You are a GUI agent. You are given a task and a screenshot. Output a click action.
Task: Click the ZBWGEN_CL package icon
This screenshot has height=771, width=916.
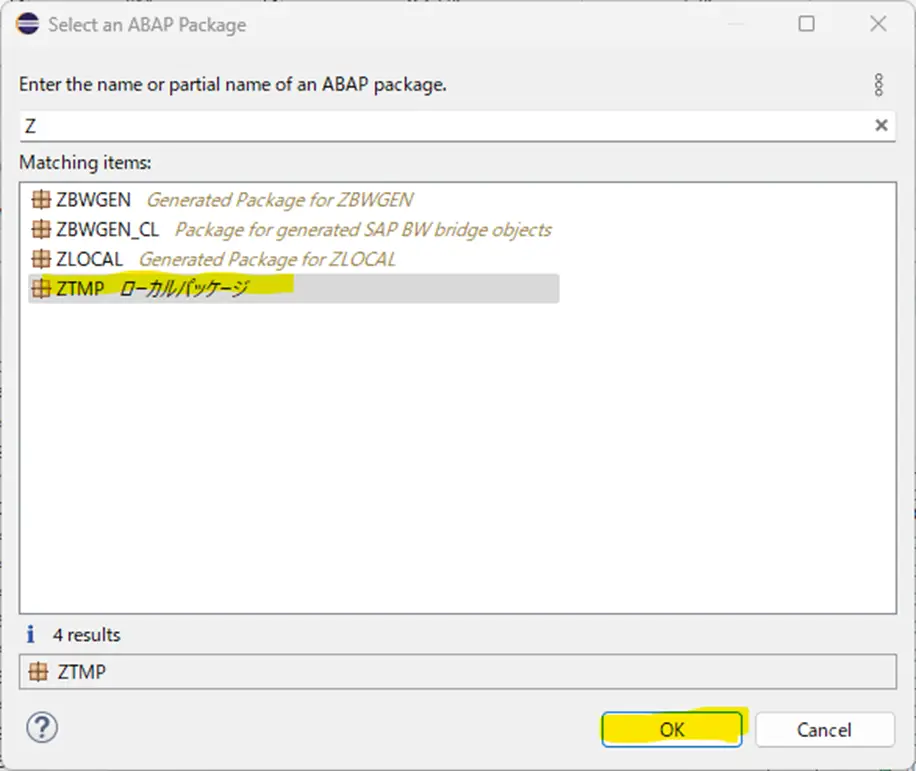pyautogui.click(x=41, y=229)
